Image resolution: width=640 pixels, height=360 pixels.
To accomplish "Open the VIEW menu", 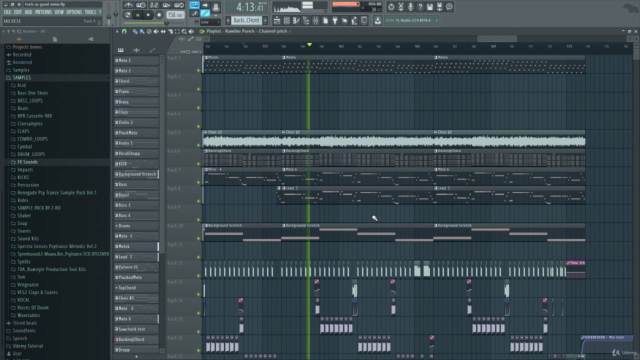I will (59, 12).
